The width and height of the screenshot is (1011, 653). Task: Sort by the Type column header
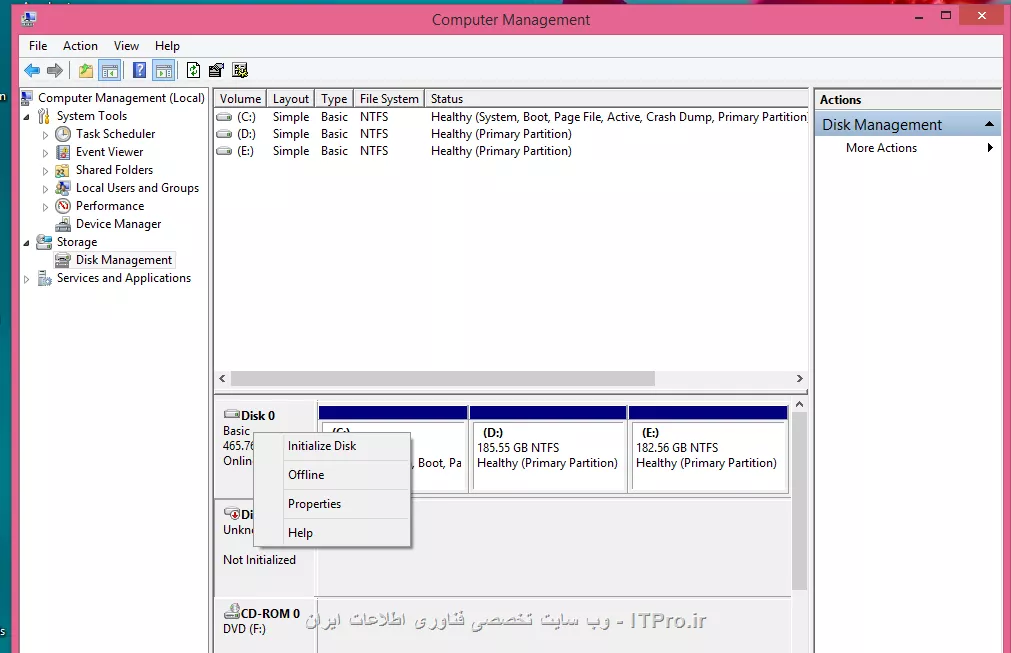(334, 99)
